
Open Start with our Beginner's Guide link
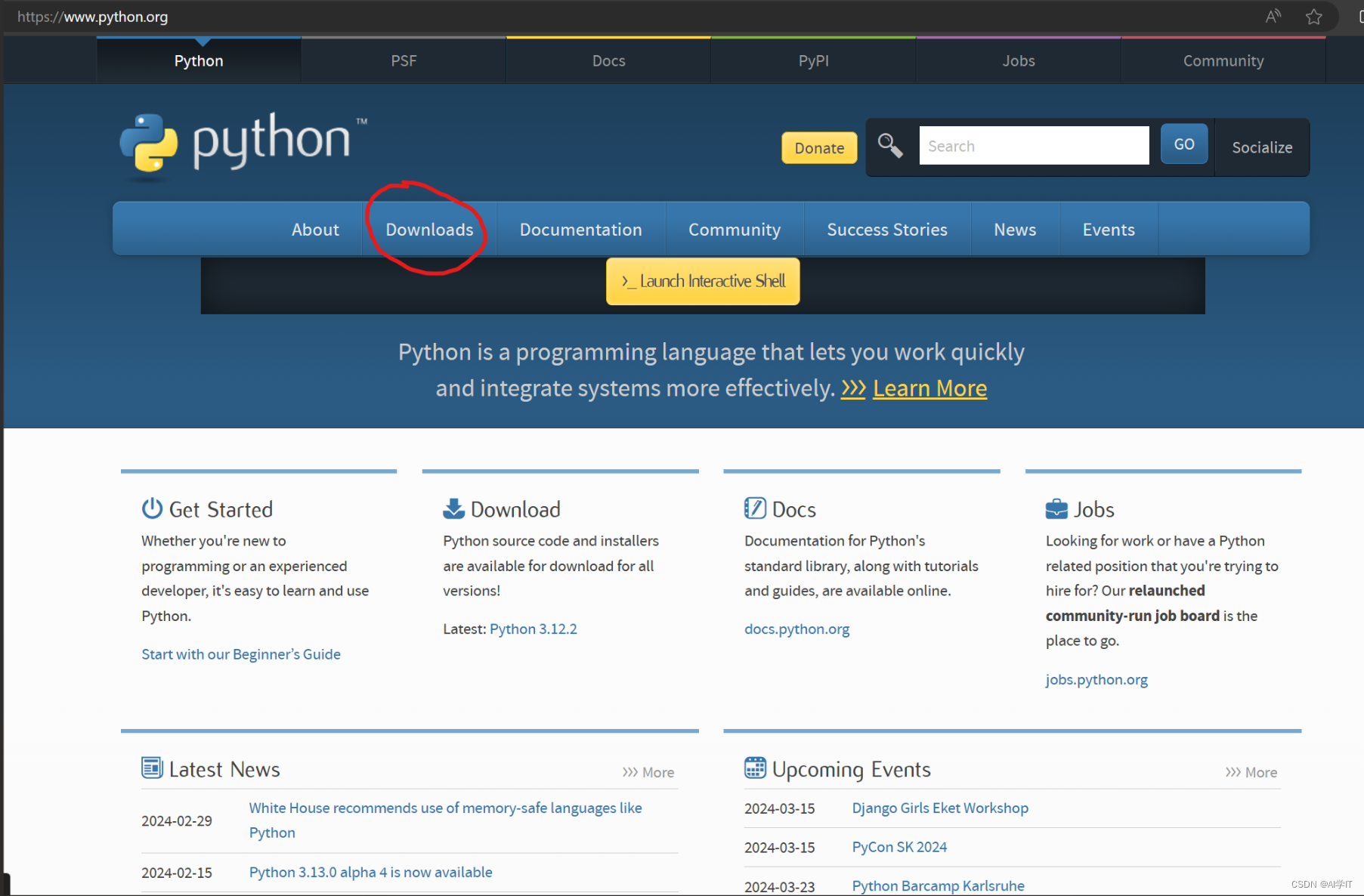[241, 654]
